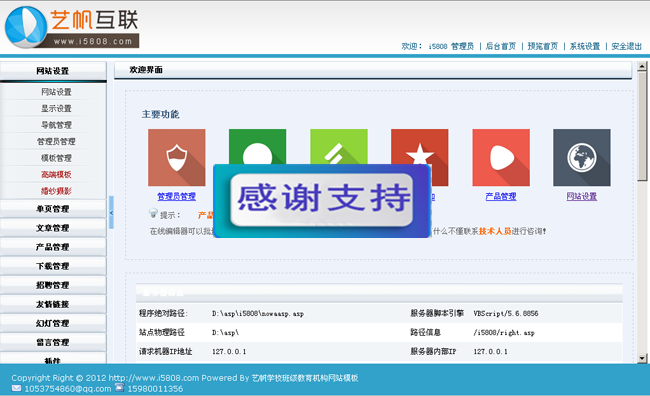Select 显示设置 in the sidebar
650x396 pixels.
[x=56, y=109]
